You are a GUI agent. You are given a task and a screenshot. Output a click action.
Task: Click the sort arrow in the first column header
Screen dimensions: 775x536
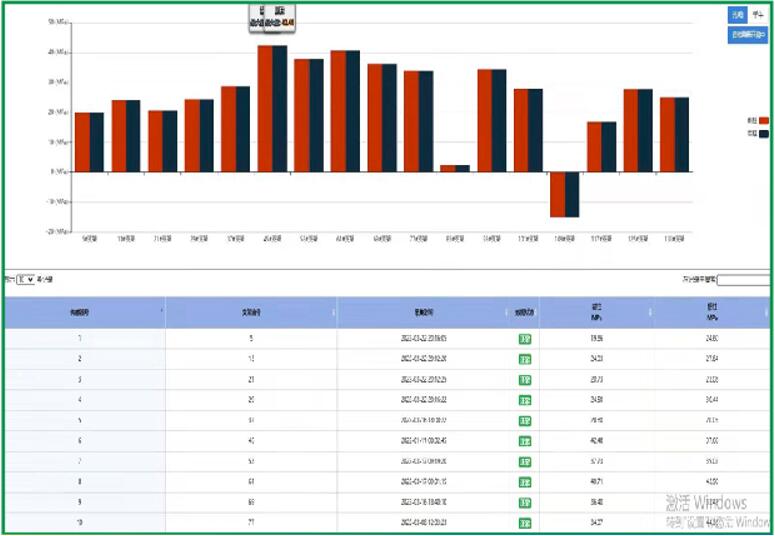(162, 313)
